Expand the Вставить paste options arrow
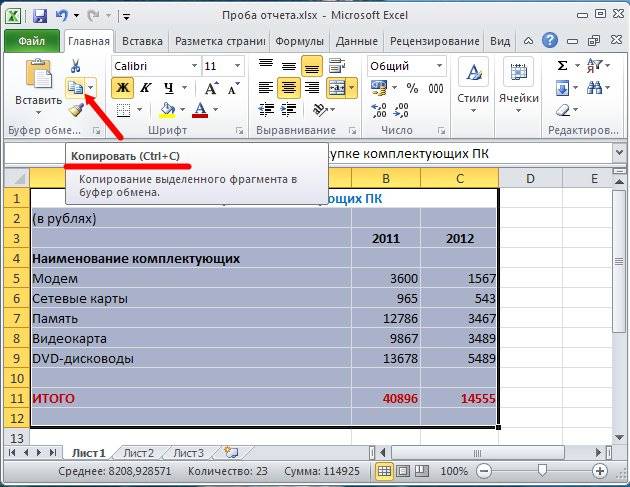 [x=39, y=113]
